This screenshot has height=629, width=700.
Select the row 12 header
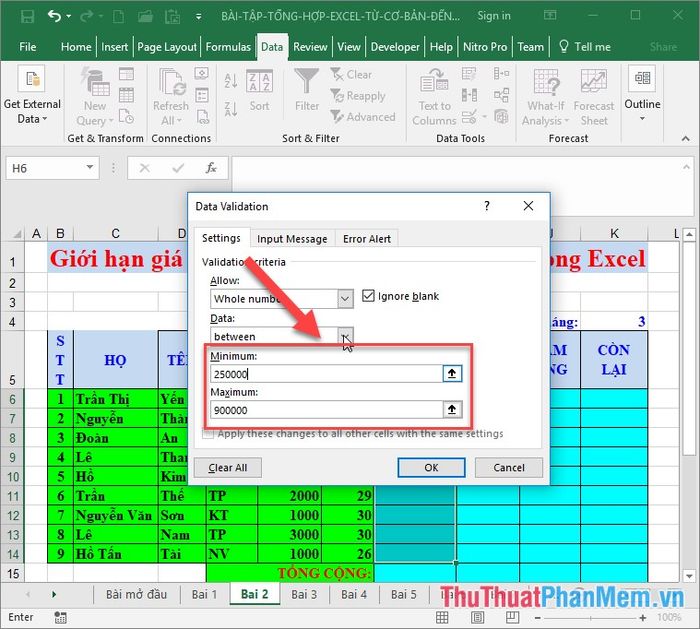coord(12,516)
